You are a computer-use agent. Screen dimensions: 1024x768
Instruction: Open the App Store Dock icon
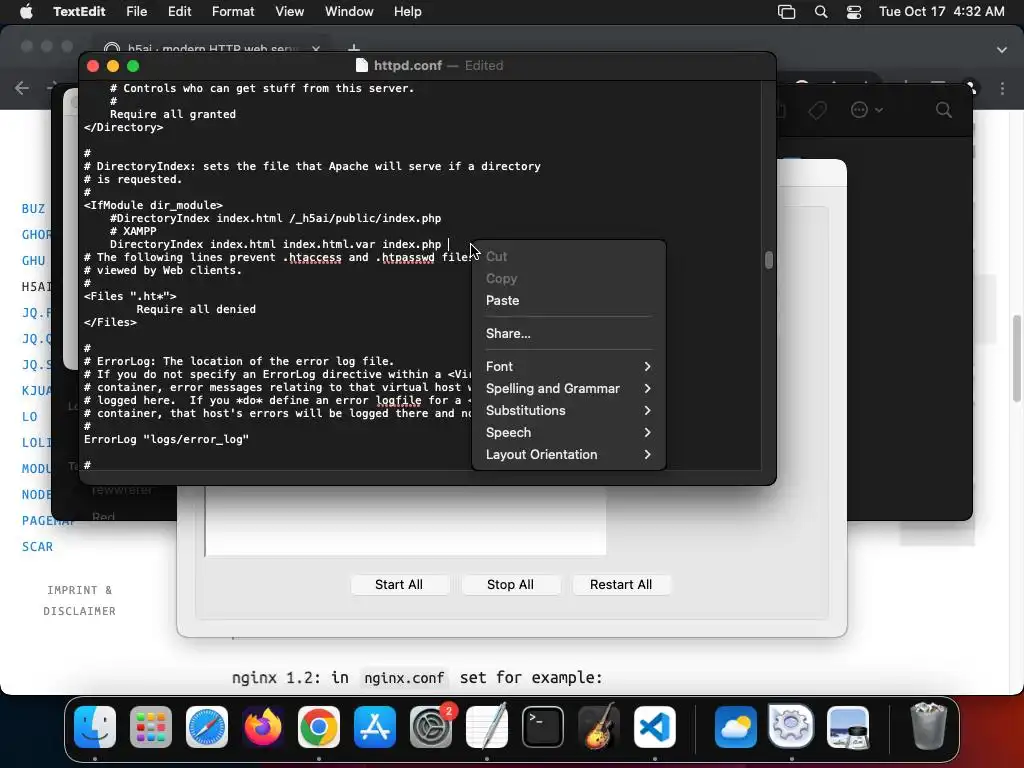click(x=375, y=727)
